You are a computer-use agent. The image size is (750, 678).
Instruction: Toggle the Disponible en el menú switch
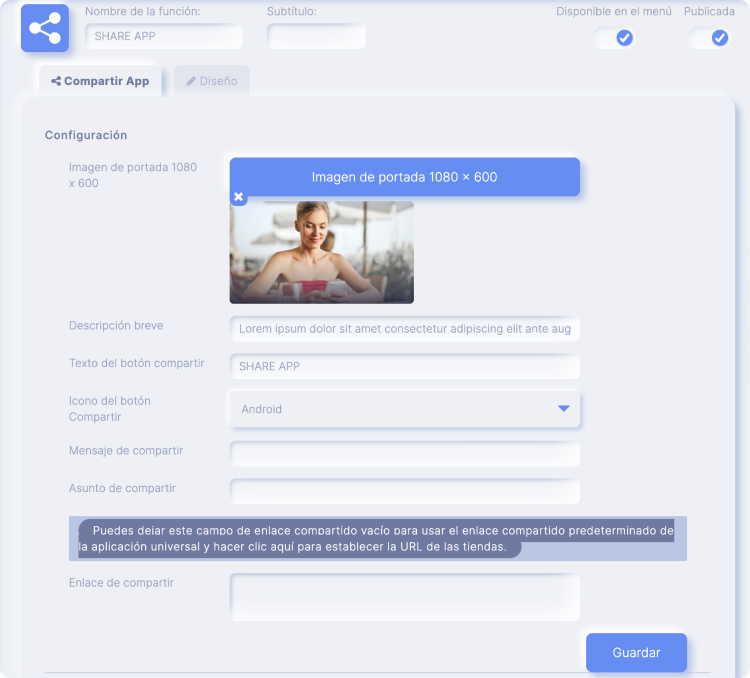(614, 38)
